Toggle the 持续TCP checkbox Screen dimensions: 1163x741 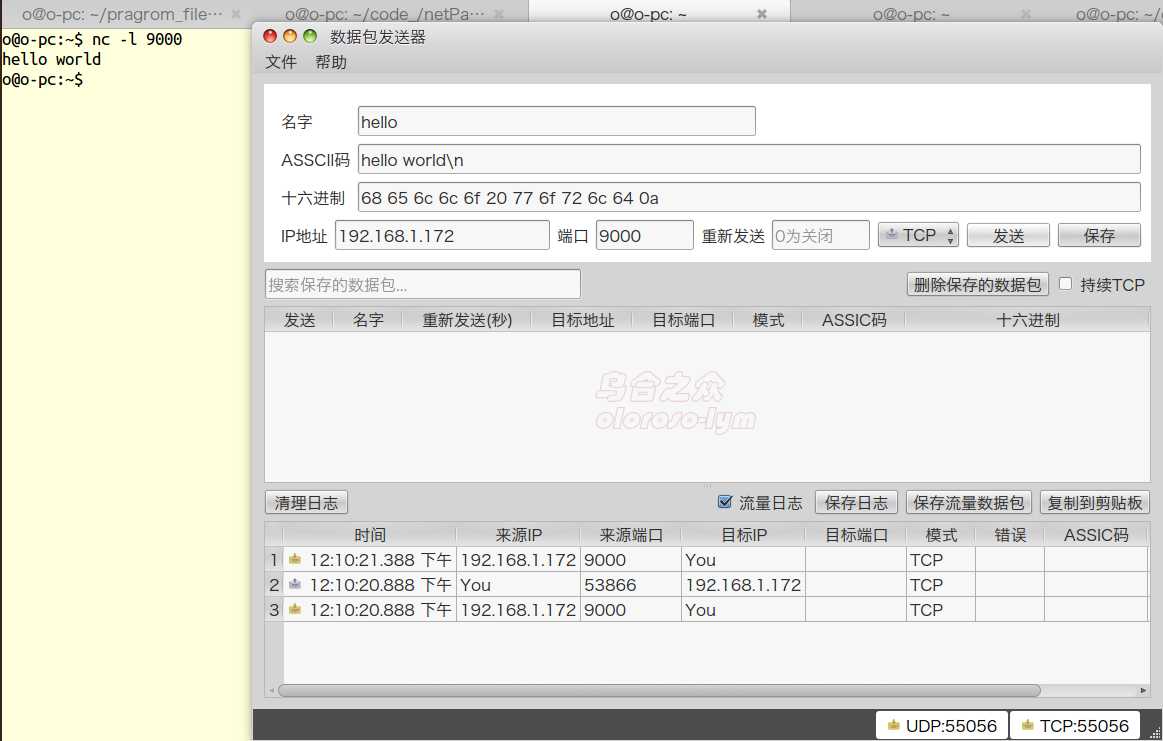[1065, 284]
